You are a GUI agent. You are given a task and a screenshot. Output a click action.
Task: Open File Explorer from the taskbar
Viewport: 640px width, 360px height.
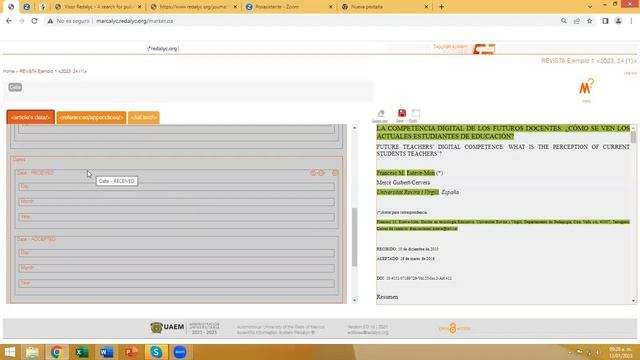pyautogui.click(x=32, y=352)
